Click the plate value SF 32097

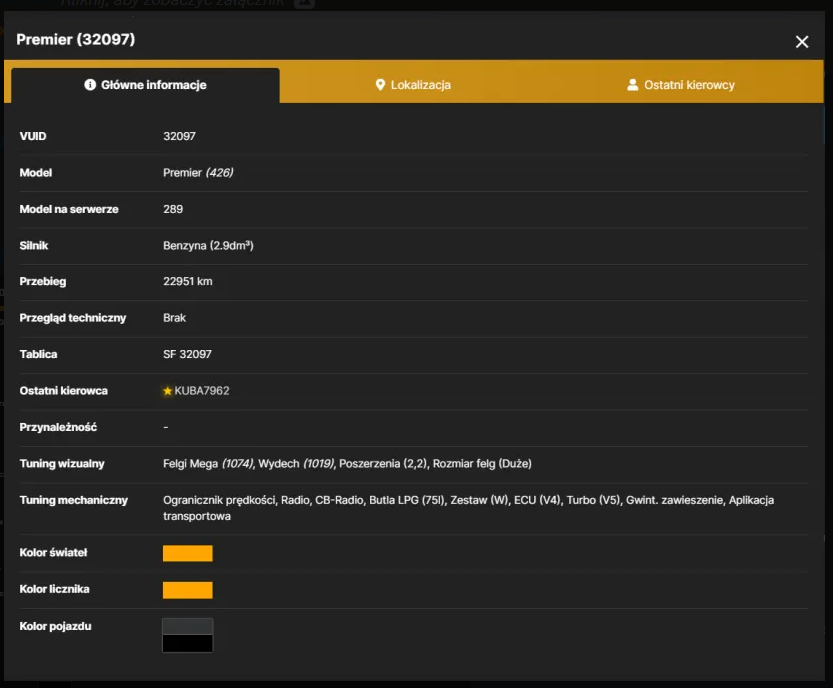(187, 354)
